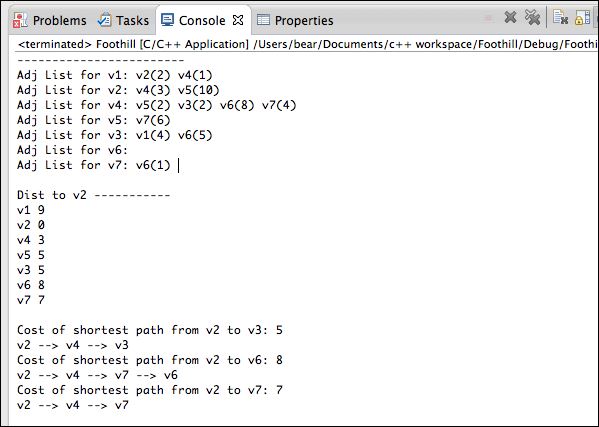The image size is (599, 427).
Task: Click Remove All Terminated Launches double-X icon
Action: [533, 17]
